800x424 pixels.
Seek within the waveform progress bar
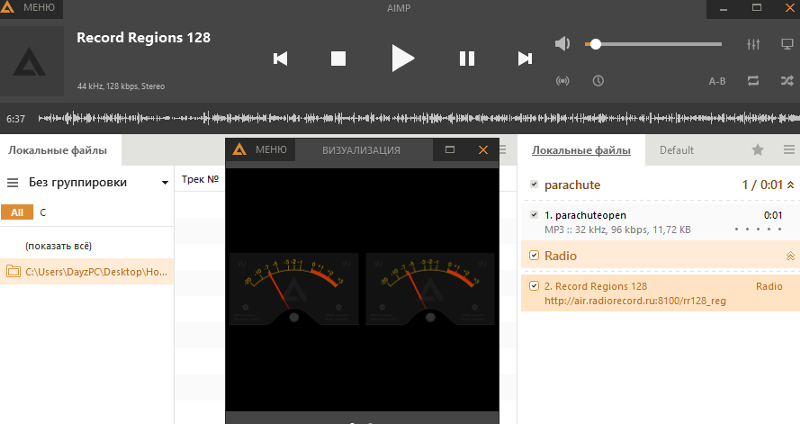[419, 118]
